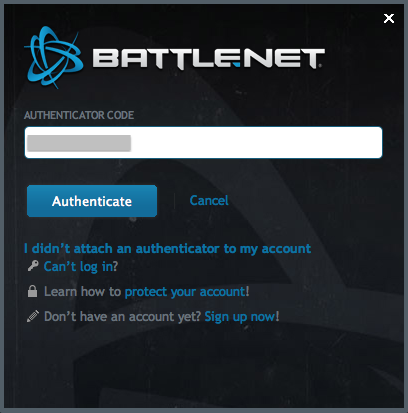Open the "Sign up now" link
408x413 pixels.
(x=240, y=317)
